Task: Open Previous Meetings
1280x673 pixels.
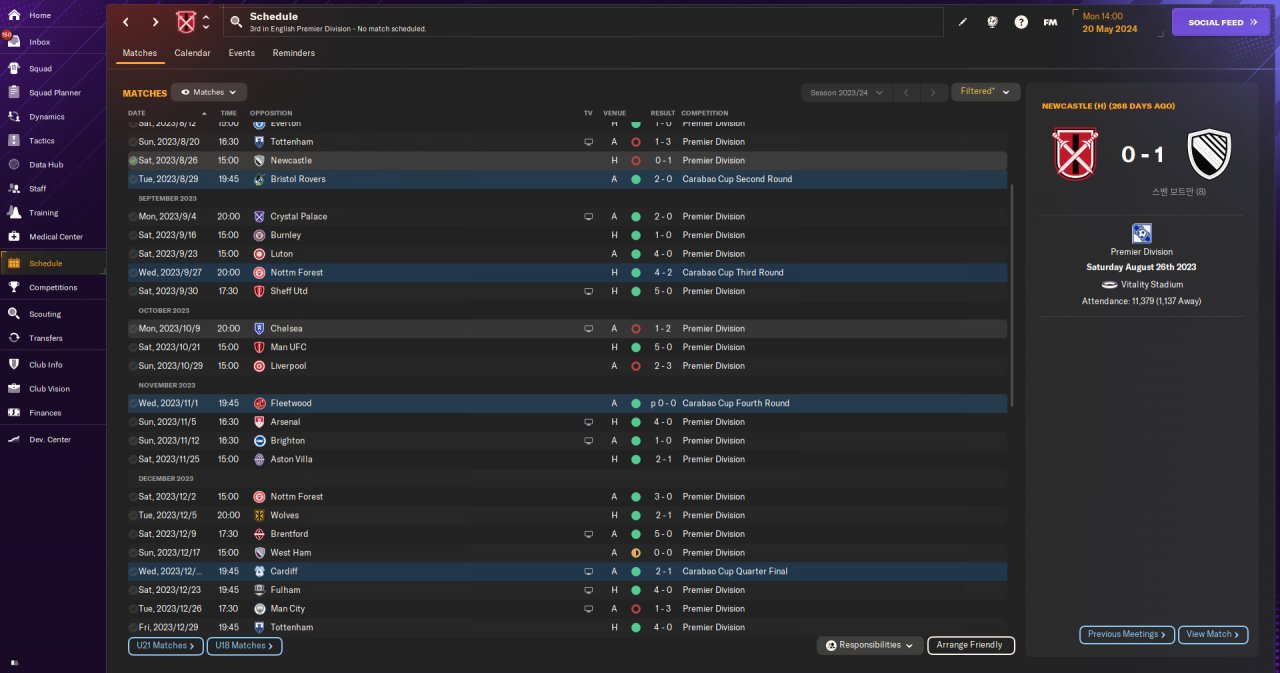Action: (1126, 634)
